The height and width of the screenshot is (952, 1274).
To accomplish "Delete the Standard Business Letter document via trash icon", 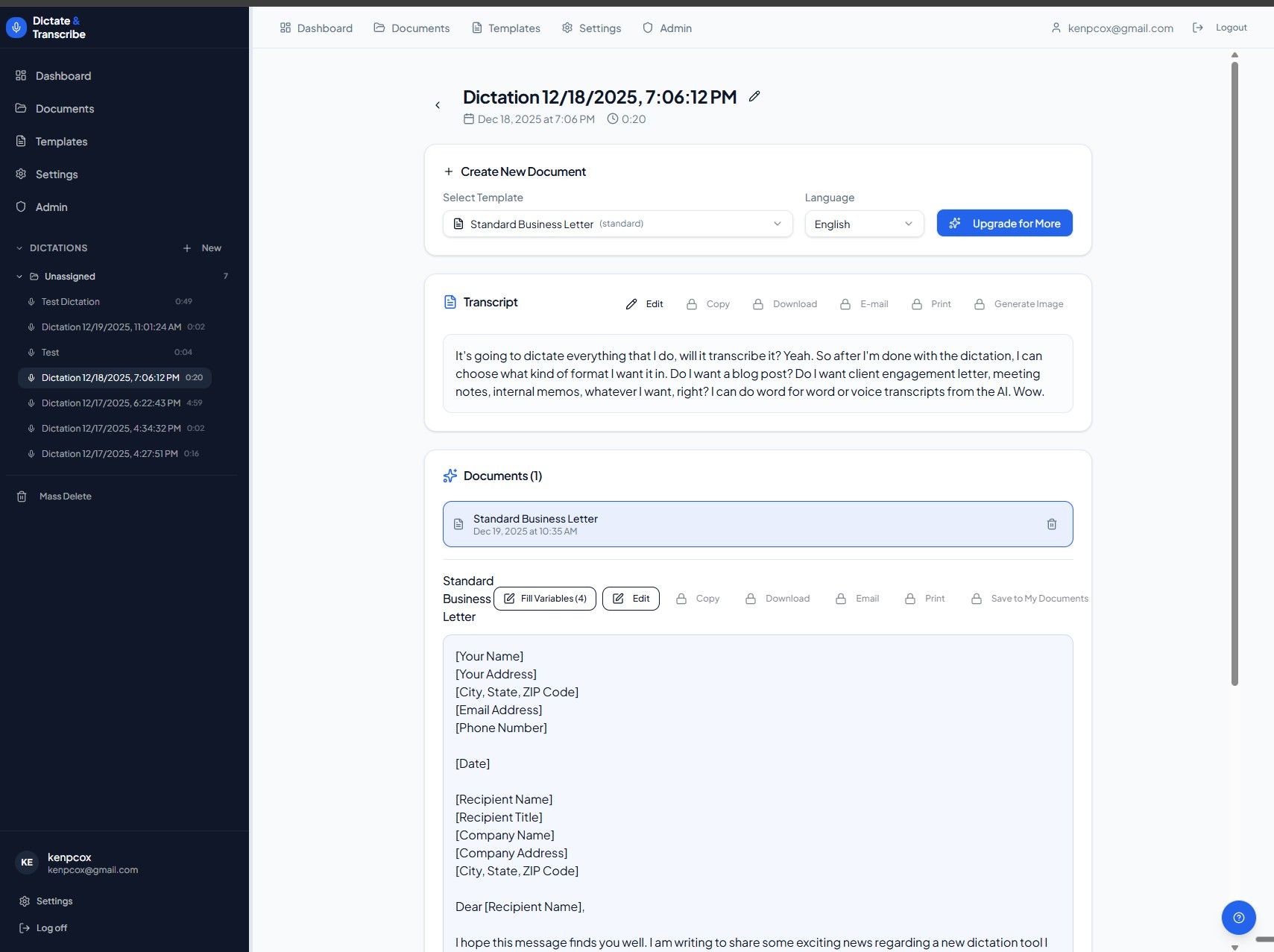I will [x=1051, y=524].
